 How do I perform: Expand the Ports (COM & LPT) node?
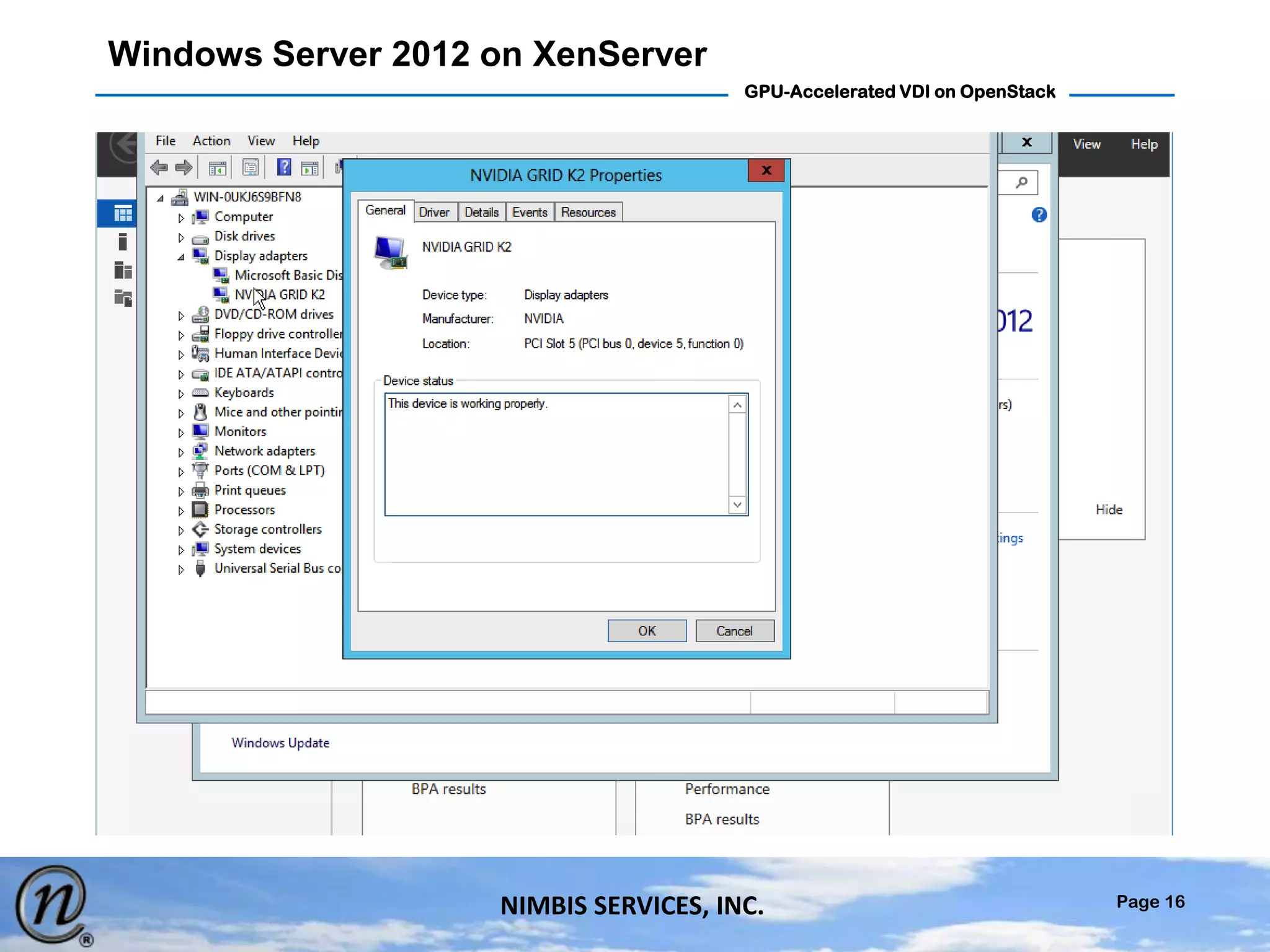tap(180, 472)
